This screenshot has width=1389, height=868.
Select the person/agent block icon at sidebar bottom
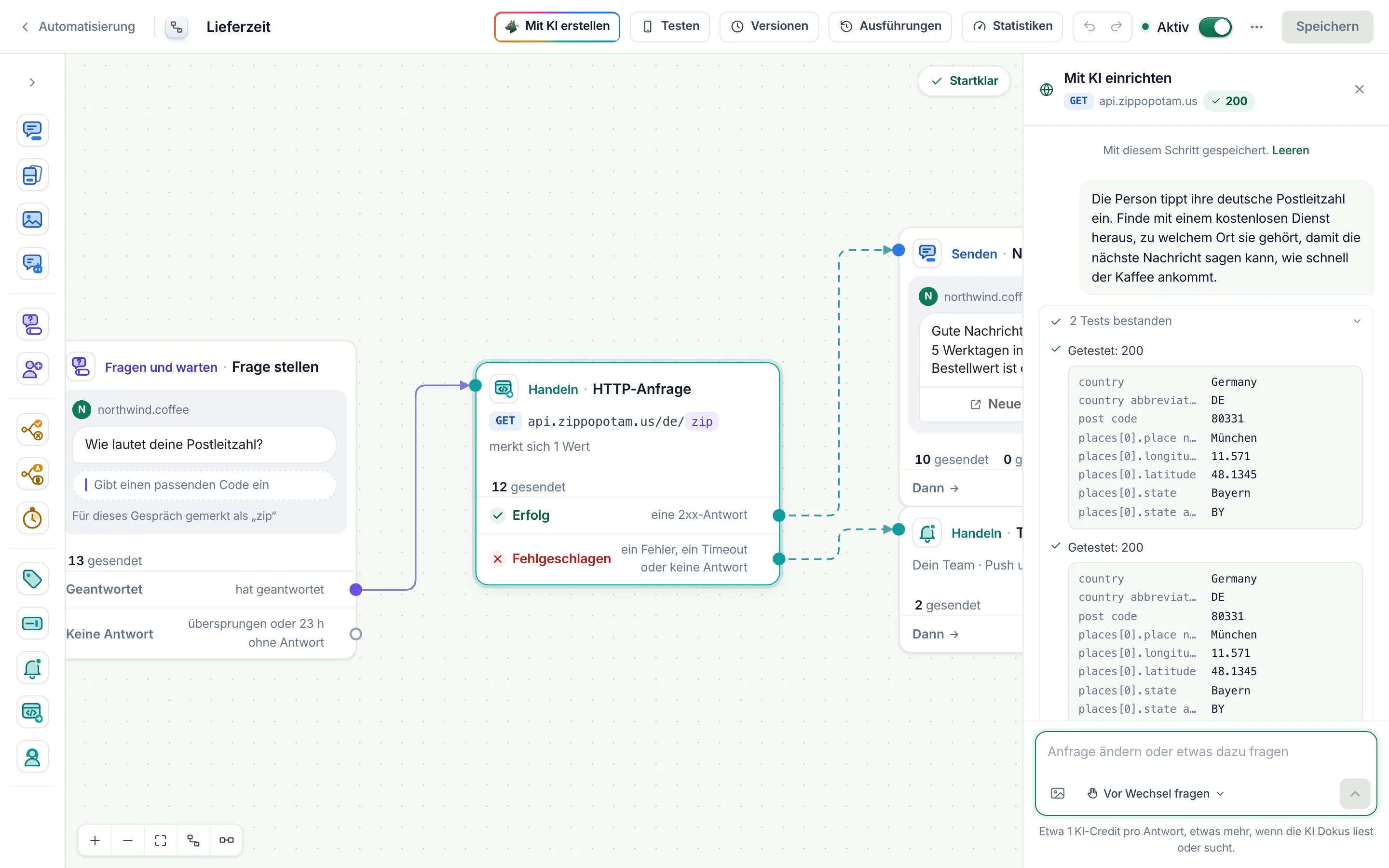32,757
